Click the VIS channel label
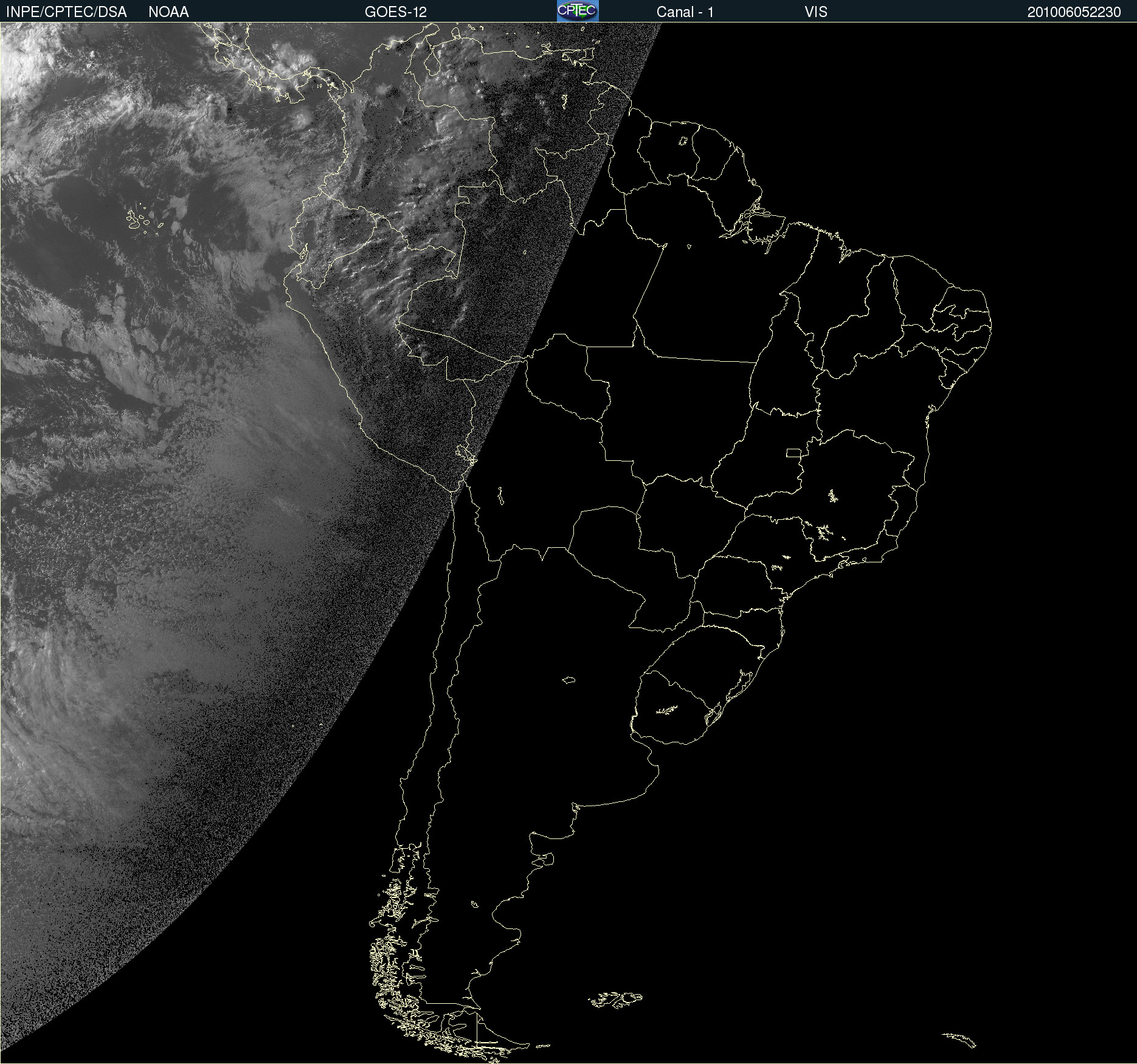Image resolution: width=1137 pixels, height=1064 pixels. point(816,12)
